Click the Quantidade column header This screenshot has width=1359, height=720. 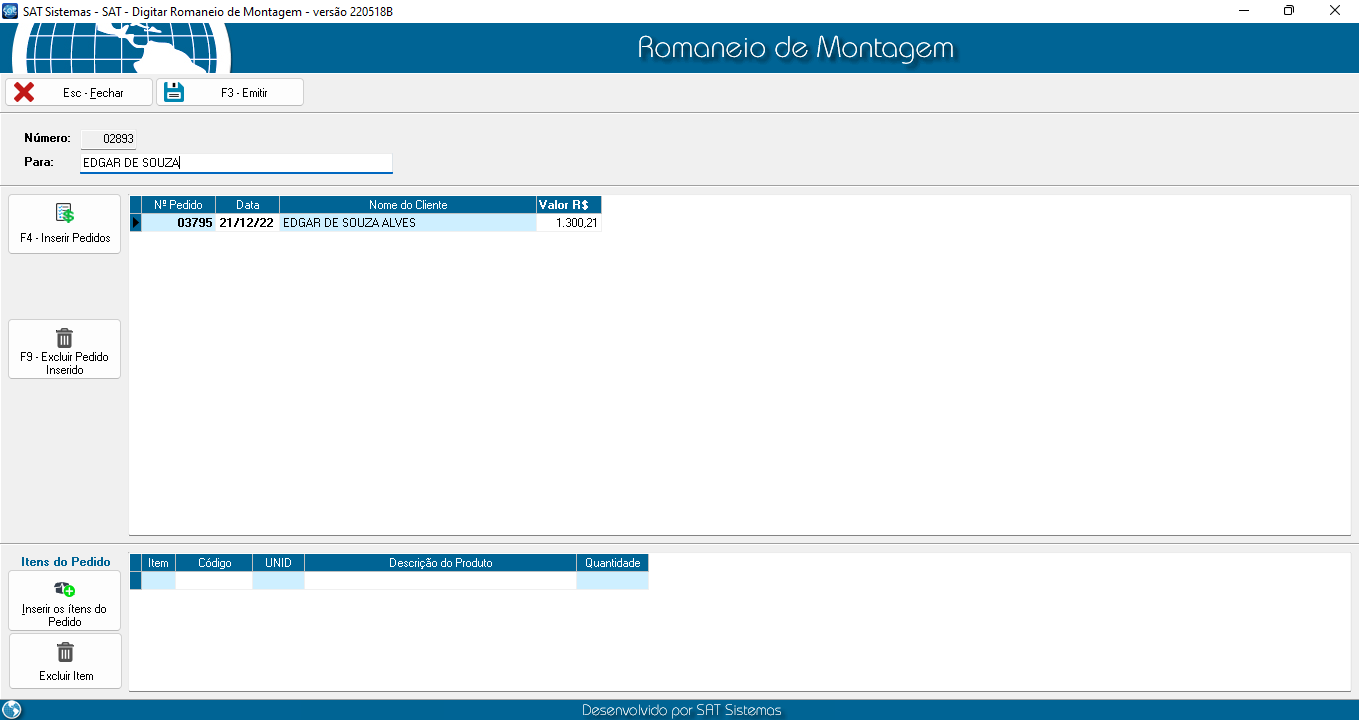pyautogui.click(x=612, y=563)
